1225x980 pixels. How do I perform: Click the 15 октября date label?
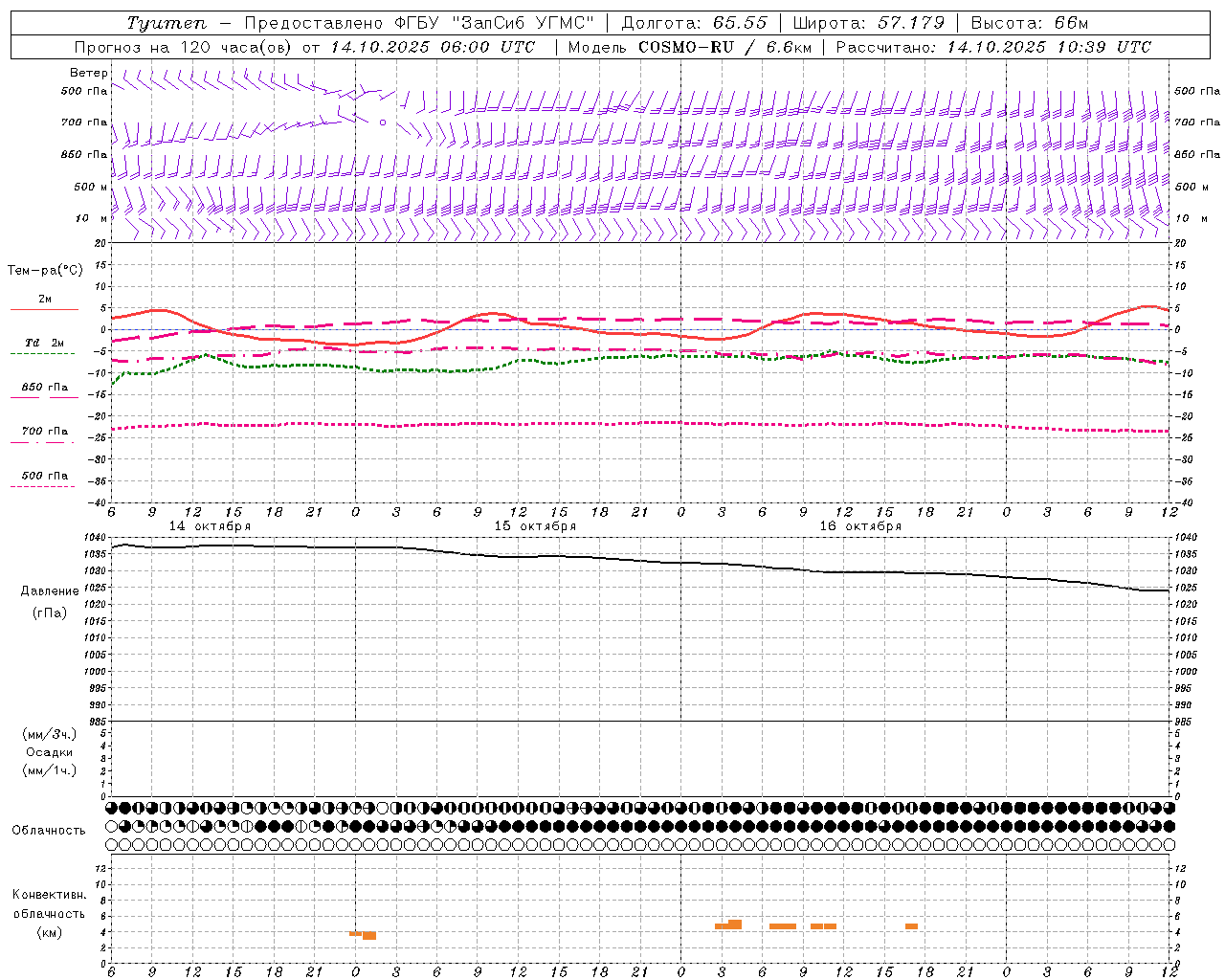pyautogui.click(x=536, y=526)
